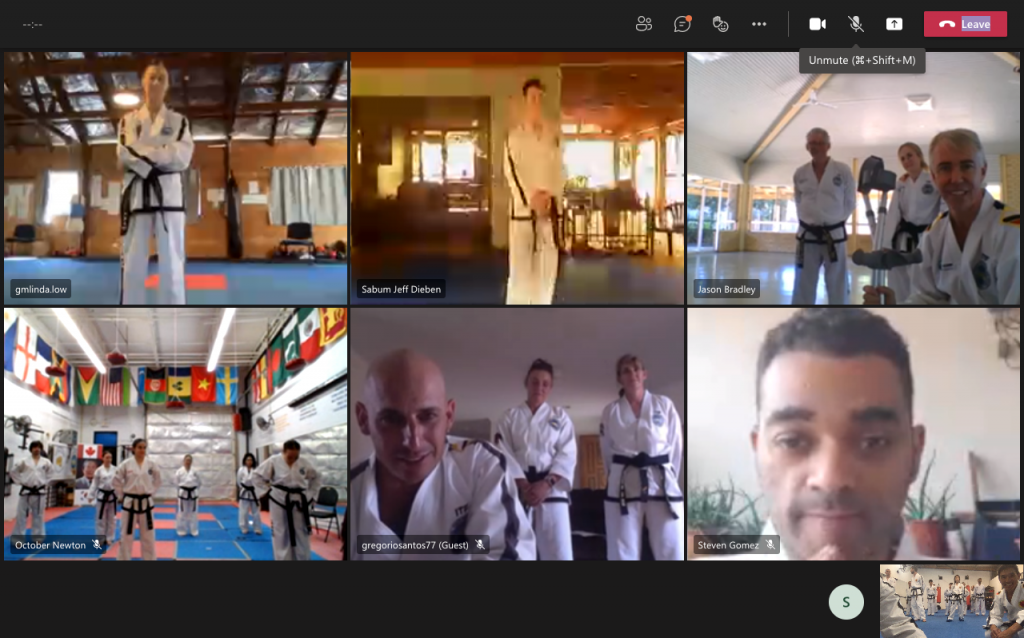Select October Newton's video tile

[x=176, y=434]
